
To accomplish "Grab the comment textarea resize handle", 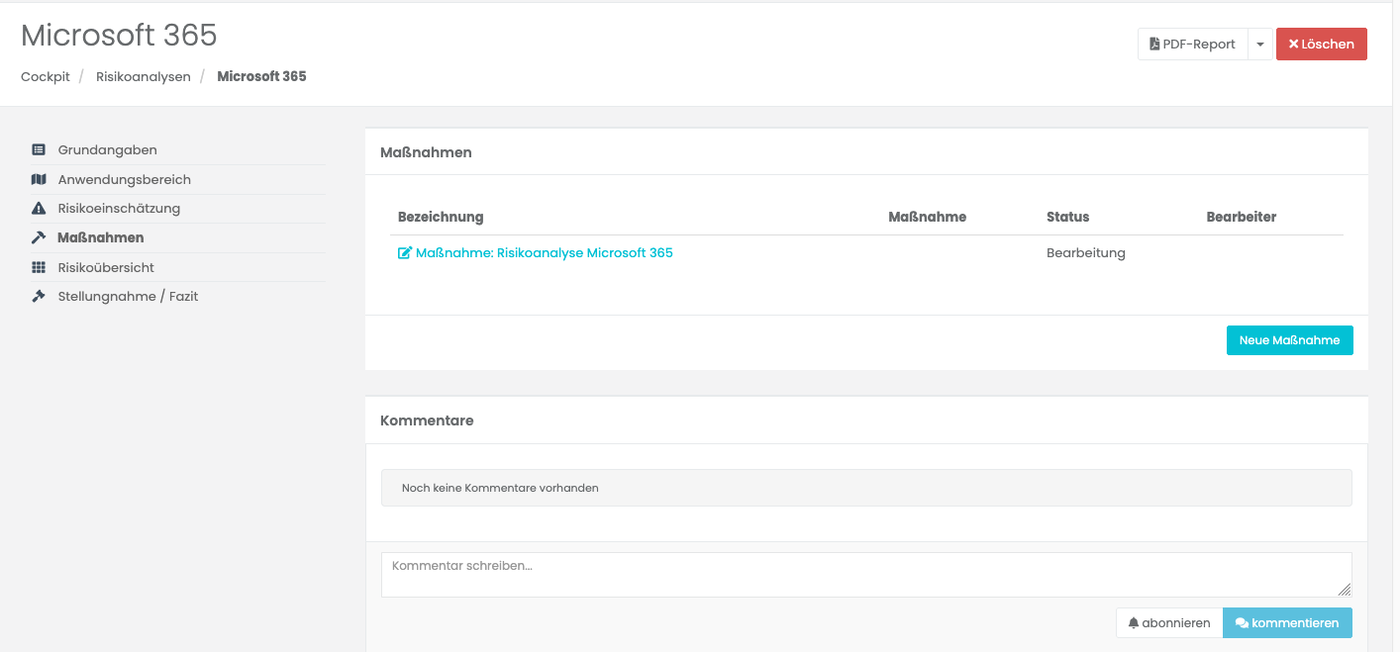I will (1344, 590).
